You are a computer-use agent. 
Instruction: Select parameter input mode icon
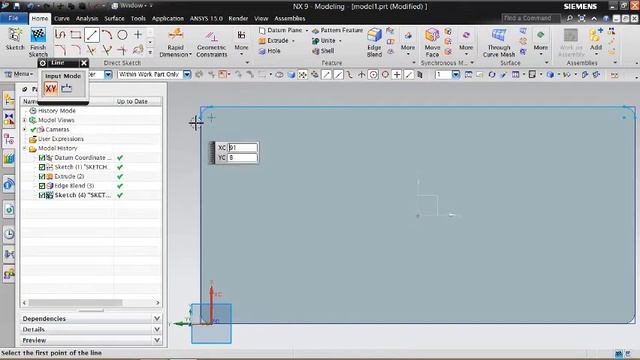click(x=67, y=88)
